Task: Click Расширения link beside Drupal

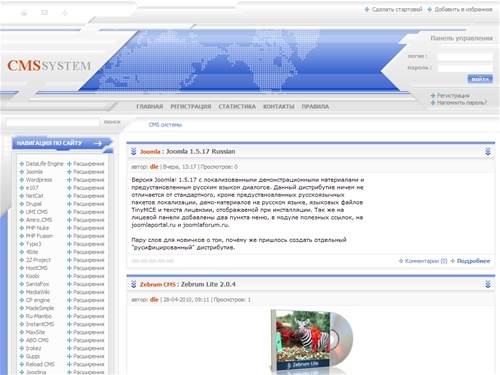Action: coord(89,204)
